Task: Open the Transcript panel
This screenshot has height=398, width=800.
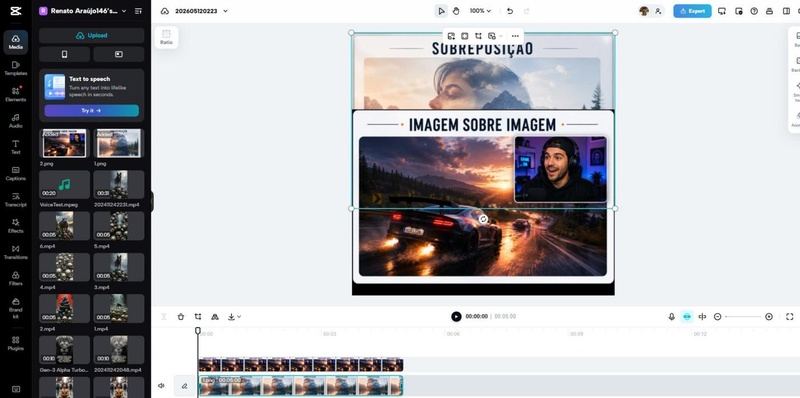Action: tap(15, 200)
